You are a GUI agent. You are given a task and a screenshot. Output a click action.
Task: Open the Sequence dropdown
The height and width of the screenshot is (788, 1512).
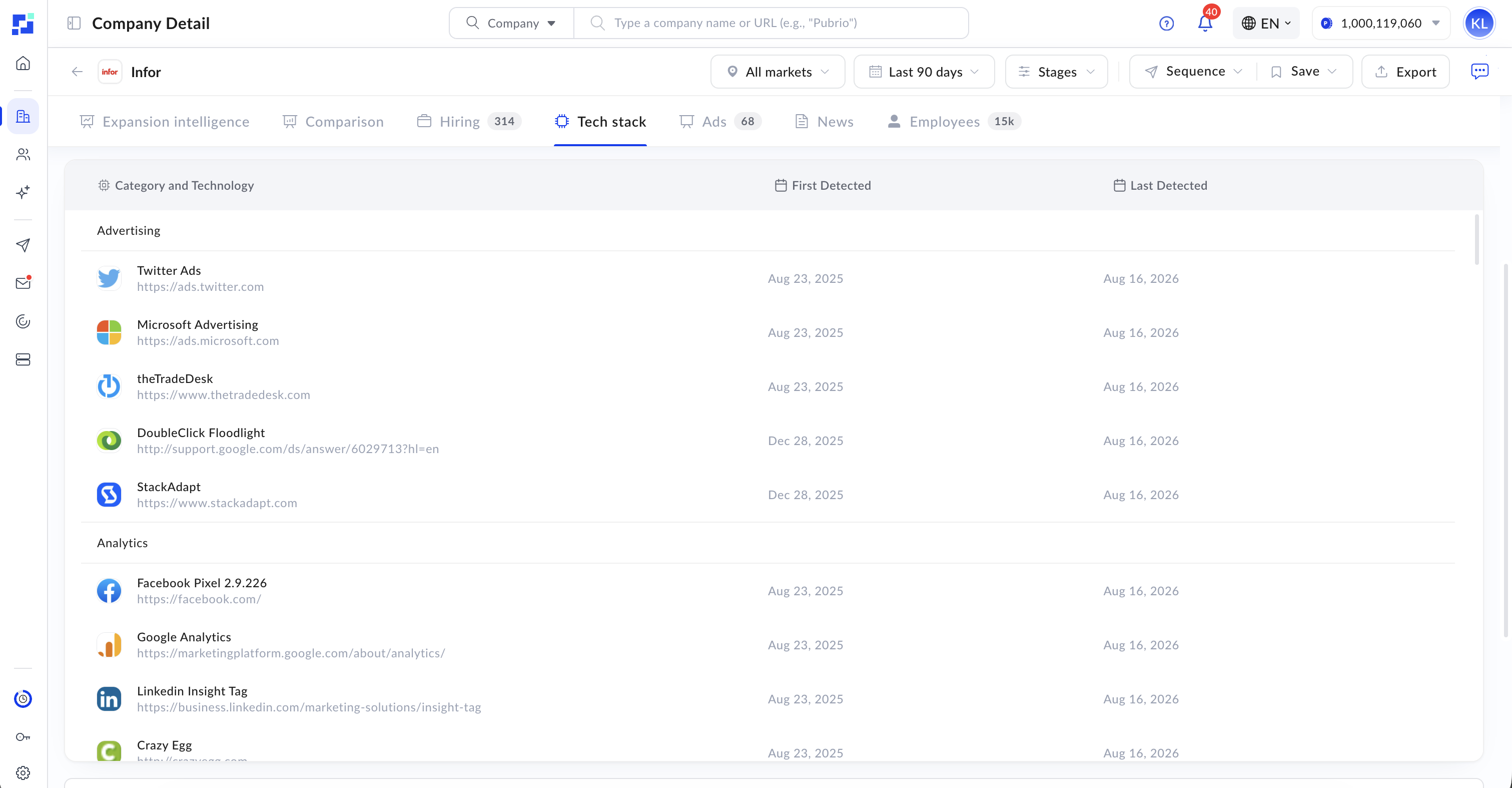(x=1194, y=71)
